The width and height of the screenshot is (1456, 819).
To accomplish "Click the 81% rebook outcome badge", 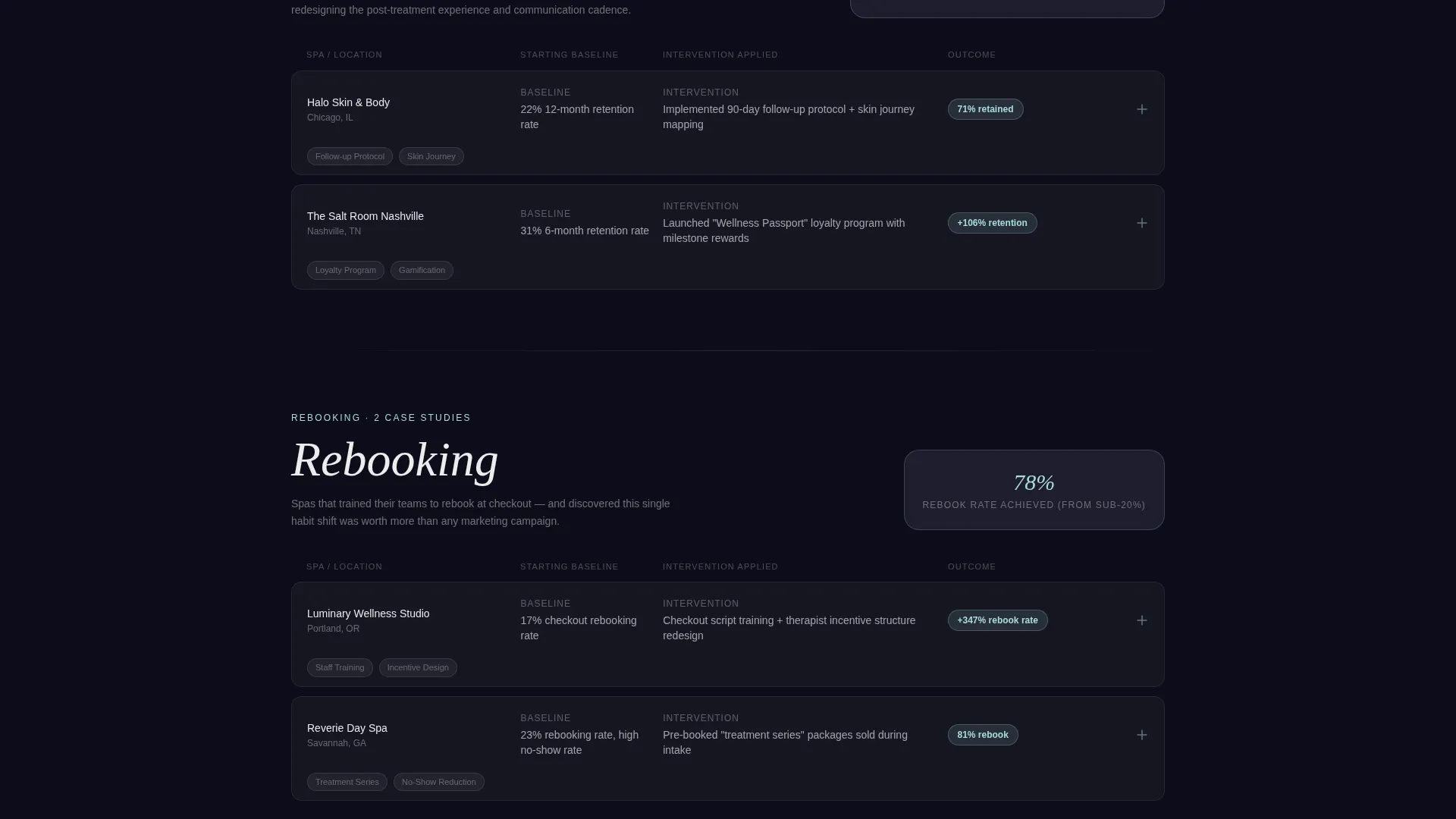I will tap(982, 735).
